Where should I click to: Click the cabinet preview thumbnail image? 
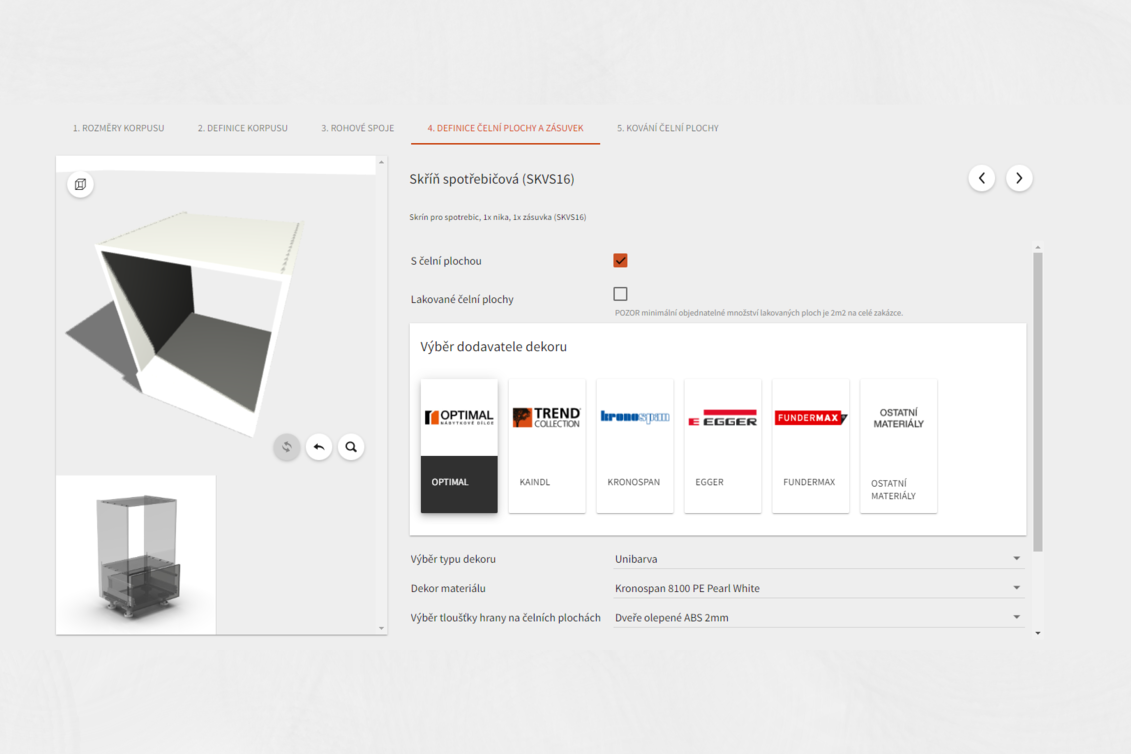point(136,555)
